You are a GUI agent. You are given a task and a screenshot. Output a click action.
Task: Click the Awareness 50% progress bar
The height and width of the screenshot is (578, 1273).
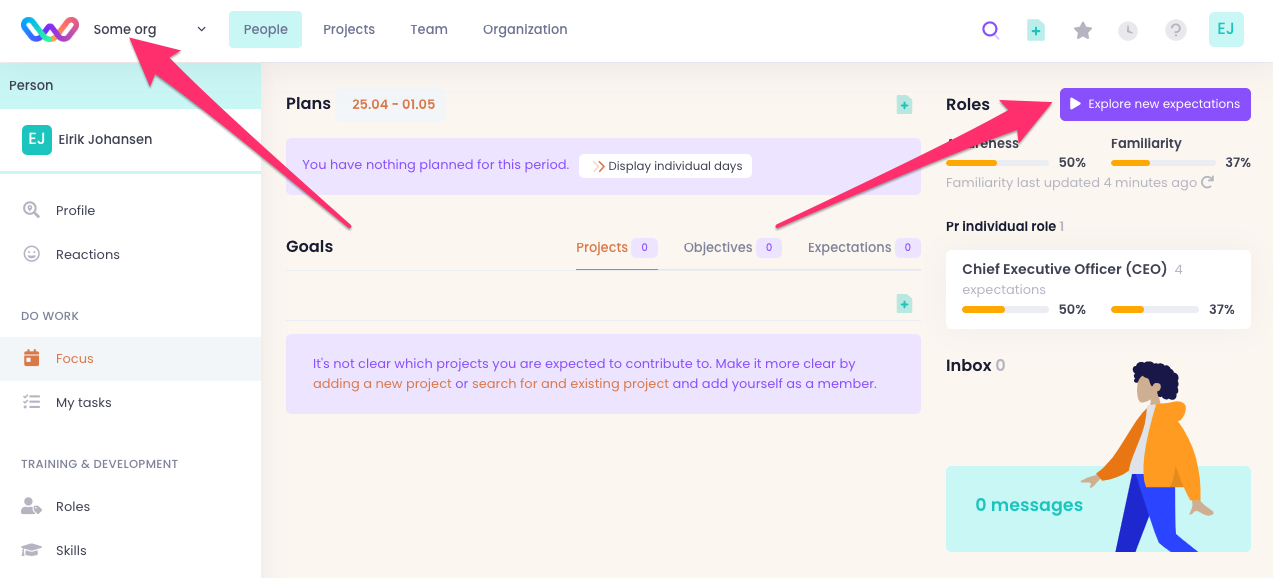tap(997, 162)
